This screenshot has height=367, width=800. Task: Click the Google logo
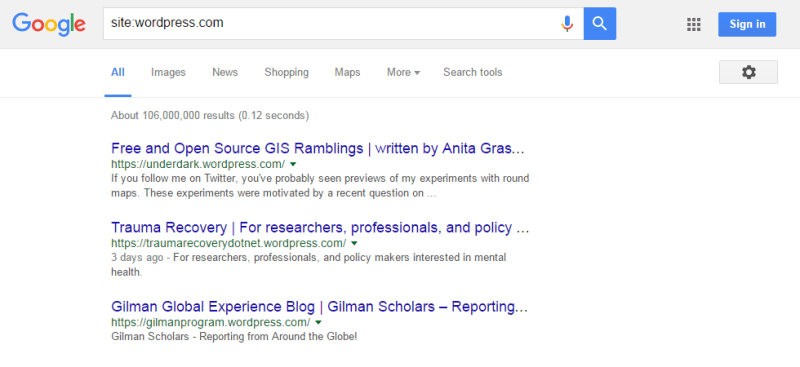point(49,24)
